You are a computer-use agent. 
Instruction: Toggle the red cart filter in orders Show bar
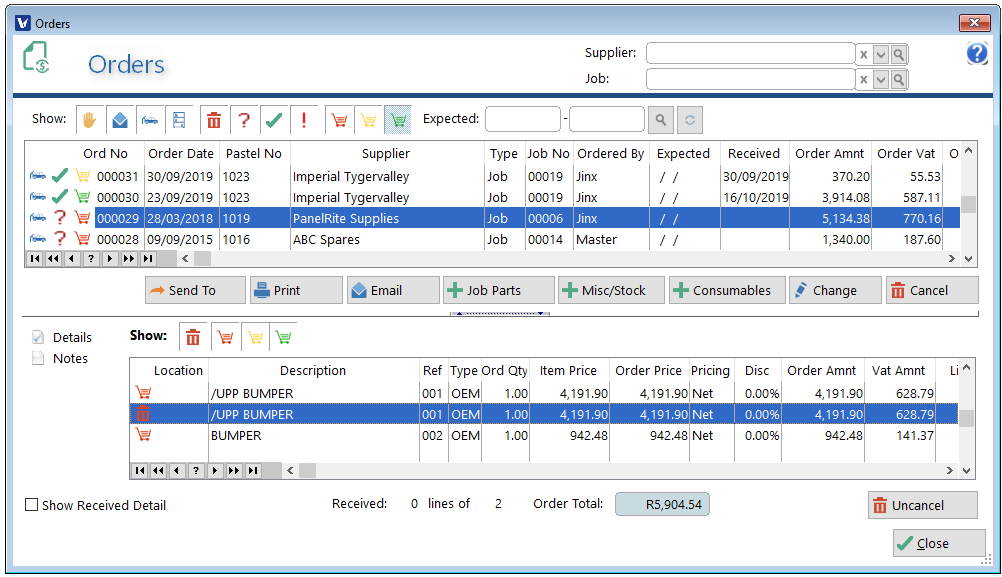click(x=339, y=119)
